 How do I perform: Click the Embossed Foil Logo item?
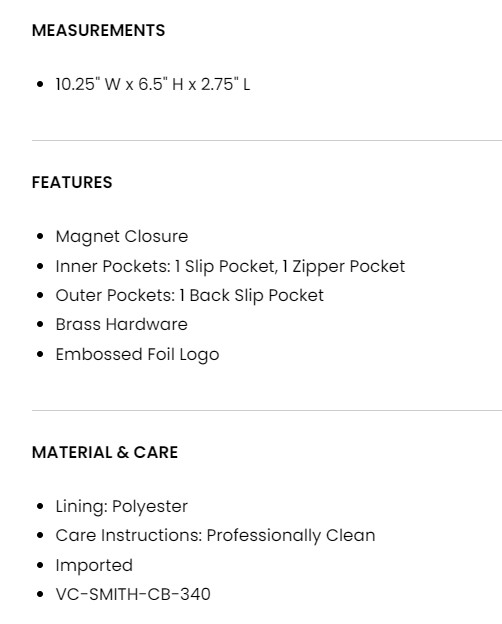[x=137, y=354]
